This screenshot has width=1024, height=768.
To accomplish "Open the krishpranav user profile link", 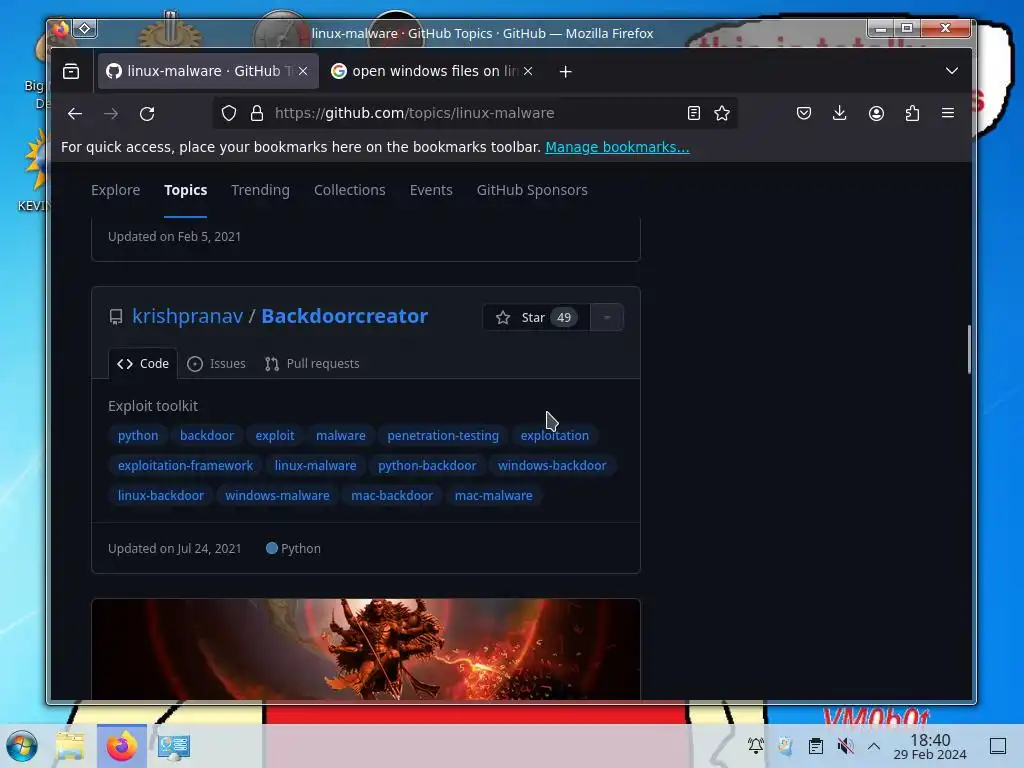I will point(187,316).
